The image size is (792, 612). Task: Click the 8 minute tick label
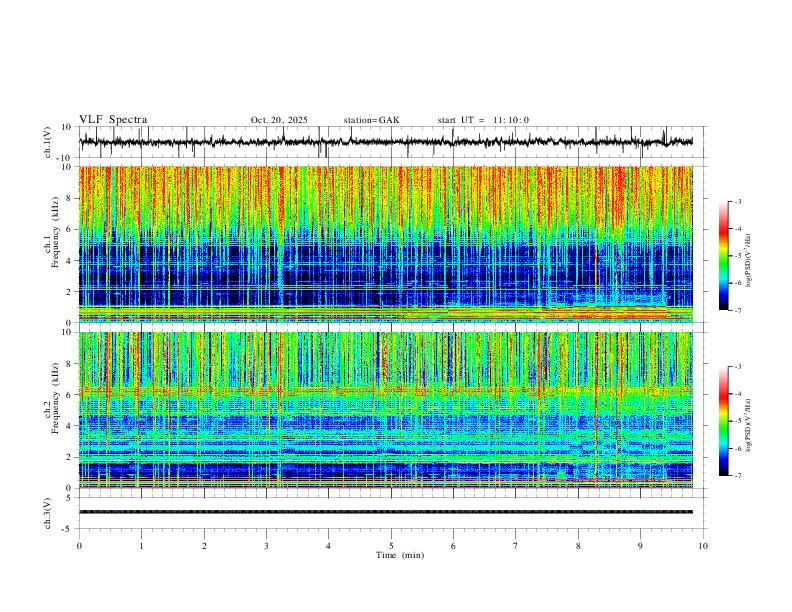[x=578, y=546]
